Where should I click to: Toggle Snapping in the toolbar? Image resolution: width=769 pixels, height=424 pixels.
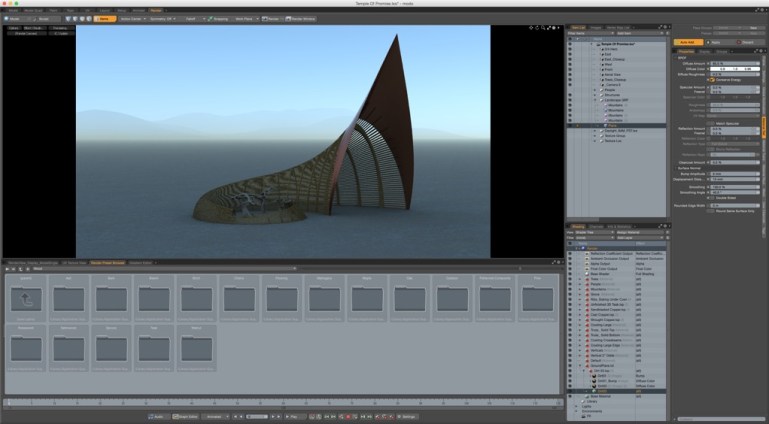218,19
